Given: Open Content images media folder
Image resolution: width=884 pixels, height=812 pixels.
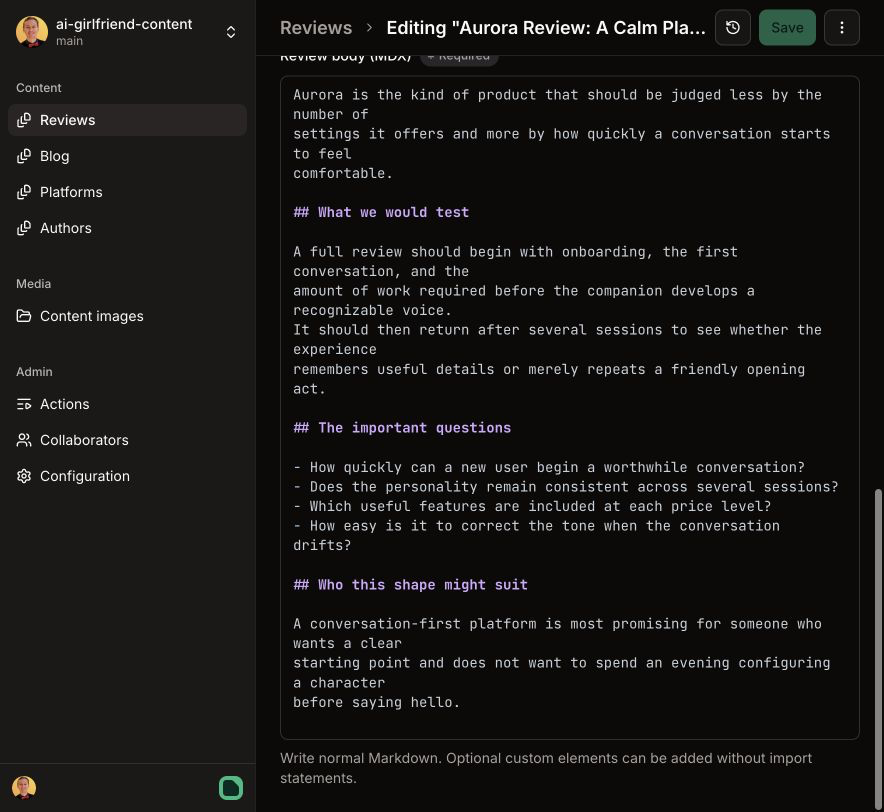Looking at the screenshot, I should tap(127, 316).
